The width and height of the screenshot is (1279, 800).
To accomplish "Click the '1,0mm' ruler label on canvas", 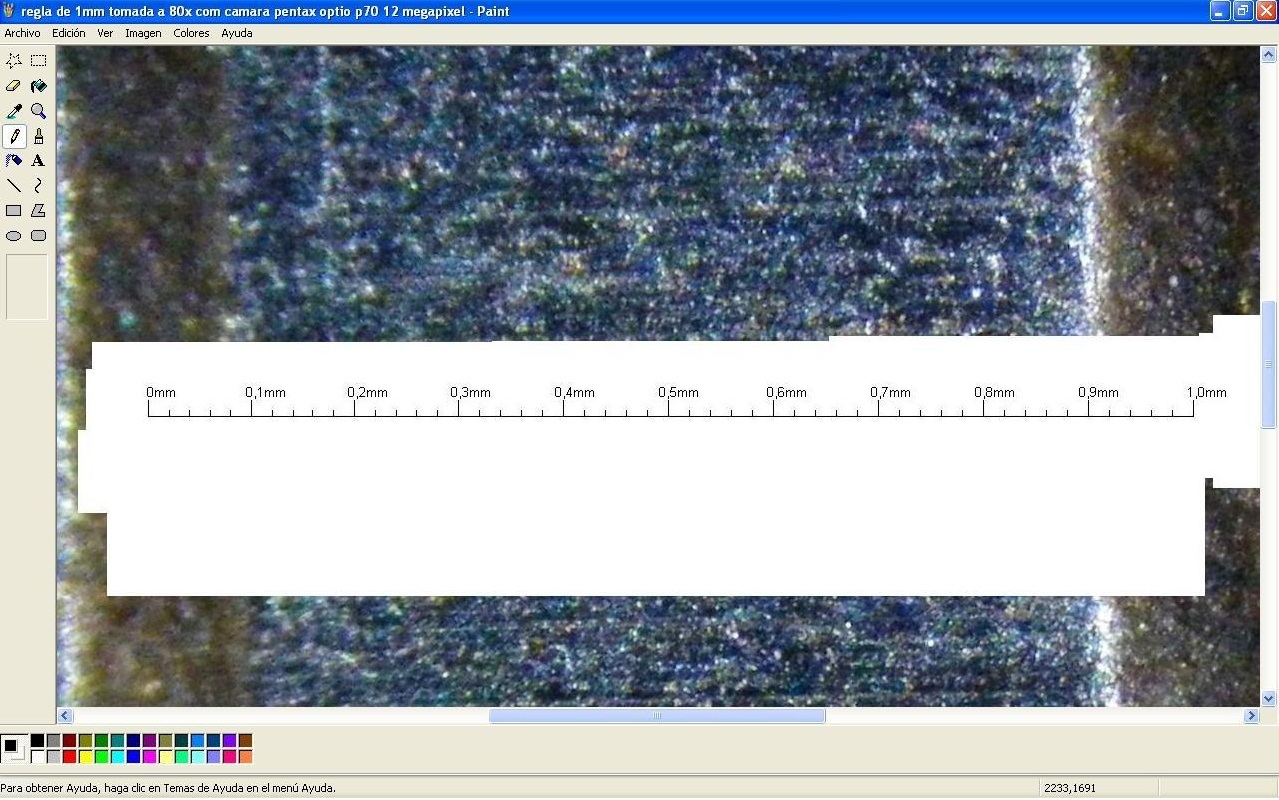I will [x=1206, y=393].
